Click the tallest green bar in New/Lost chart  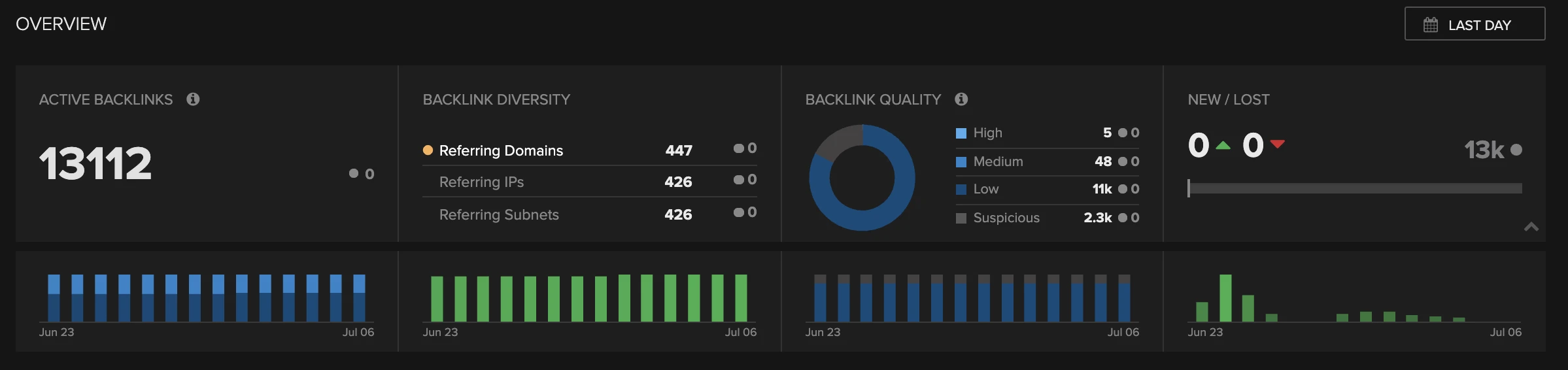(1225, 298)
